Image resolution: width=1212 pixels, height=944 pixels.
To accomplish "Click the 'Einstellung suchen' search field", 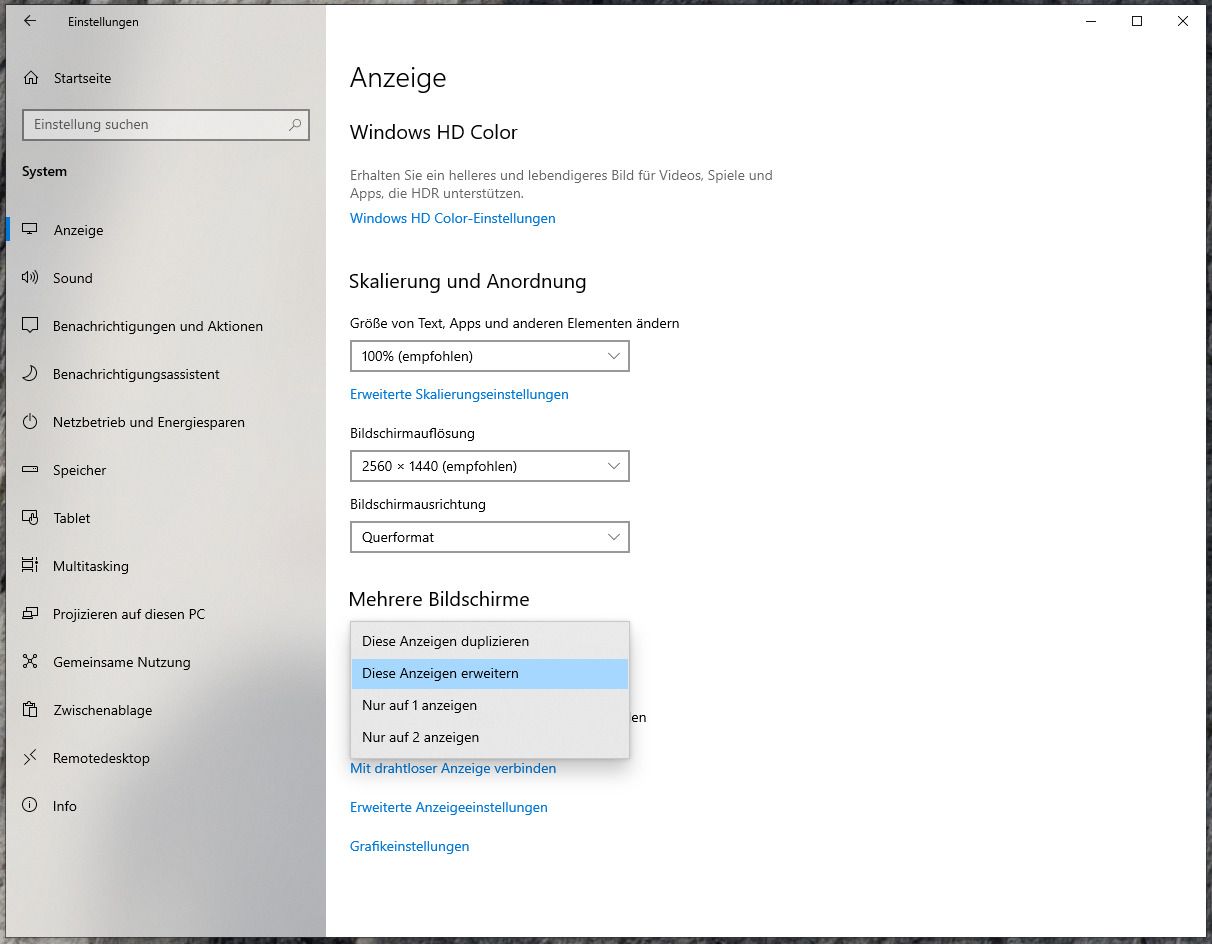I will (x=155, y=125).
